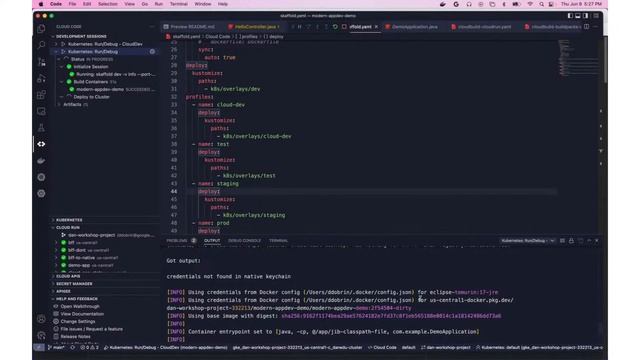Open the Testing flask view
640x360 pixels.
click(41, 128)
